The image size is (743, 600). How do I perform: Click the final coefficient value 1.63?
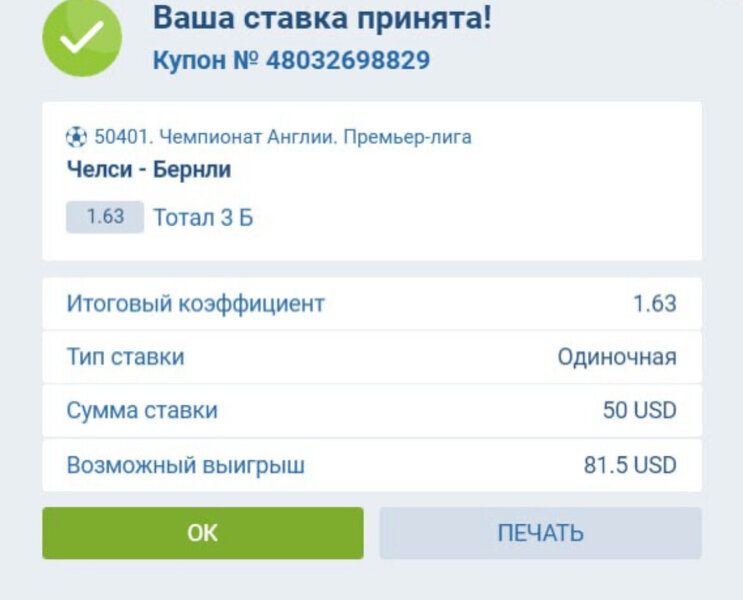pos(655,304)
